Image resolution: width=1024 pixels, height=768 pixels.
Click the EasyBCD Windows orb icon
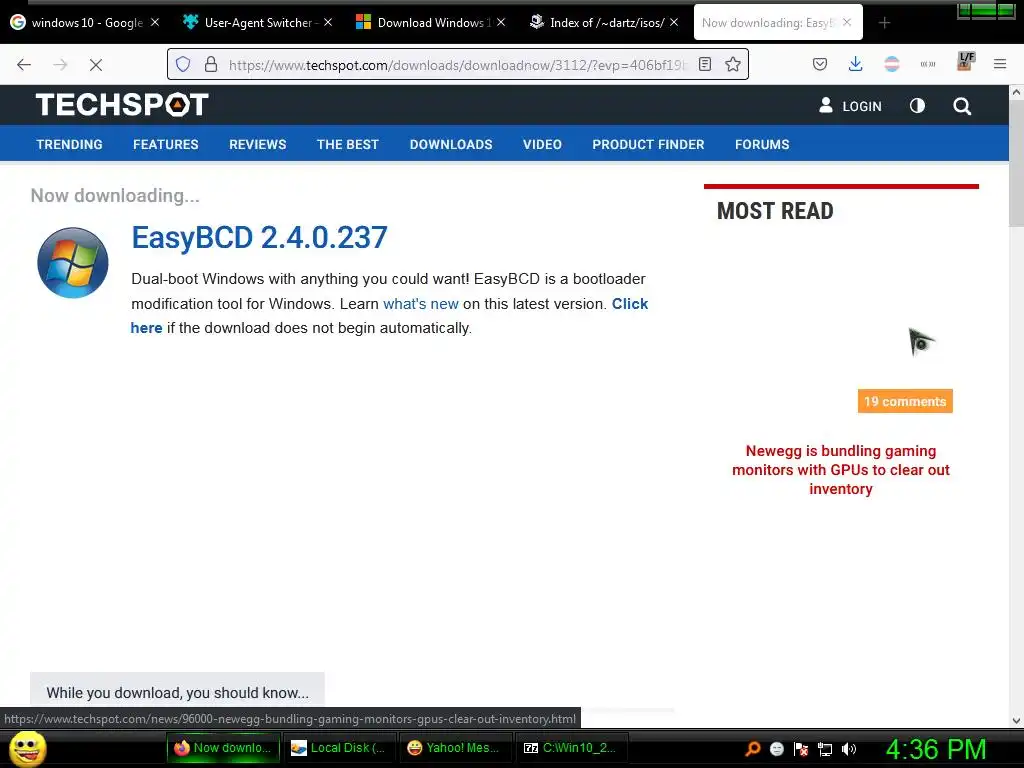[x=72, y=263]
